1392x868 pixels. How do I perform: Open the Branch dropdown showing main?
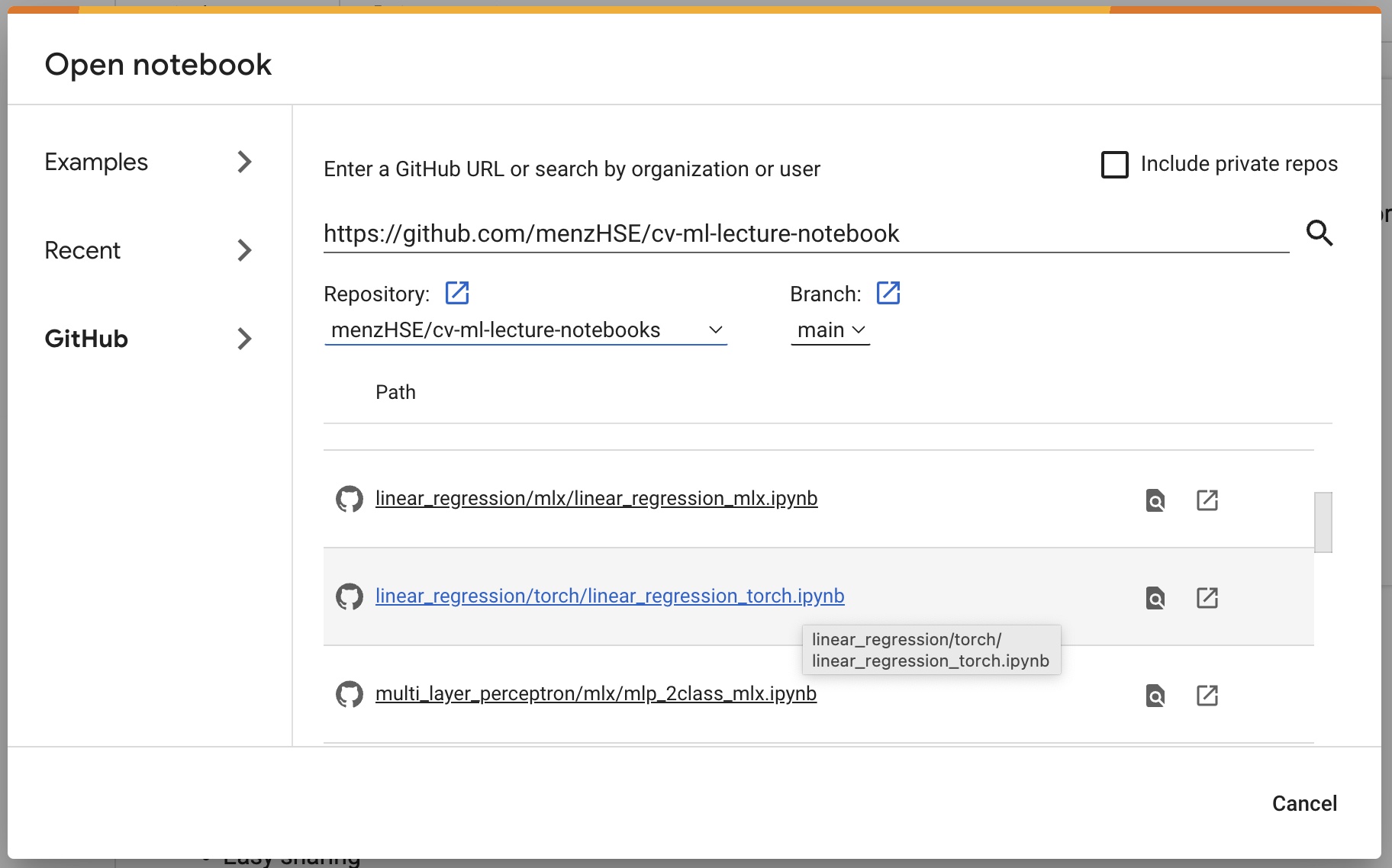830,330
